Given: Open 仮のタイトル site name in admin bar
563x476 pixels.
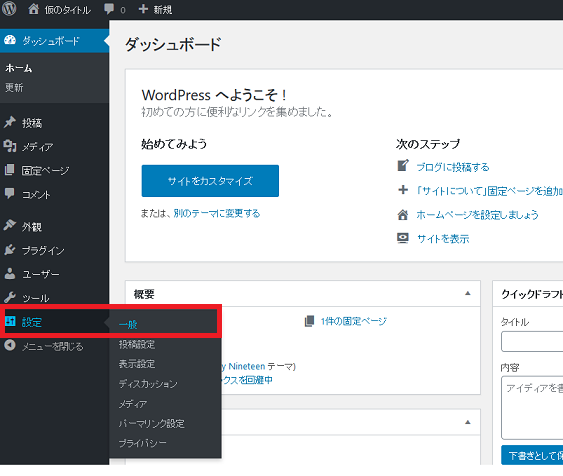Looking at the screenshot, I should (x=68, y=10).
